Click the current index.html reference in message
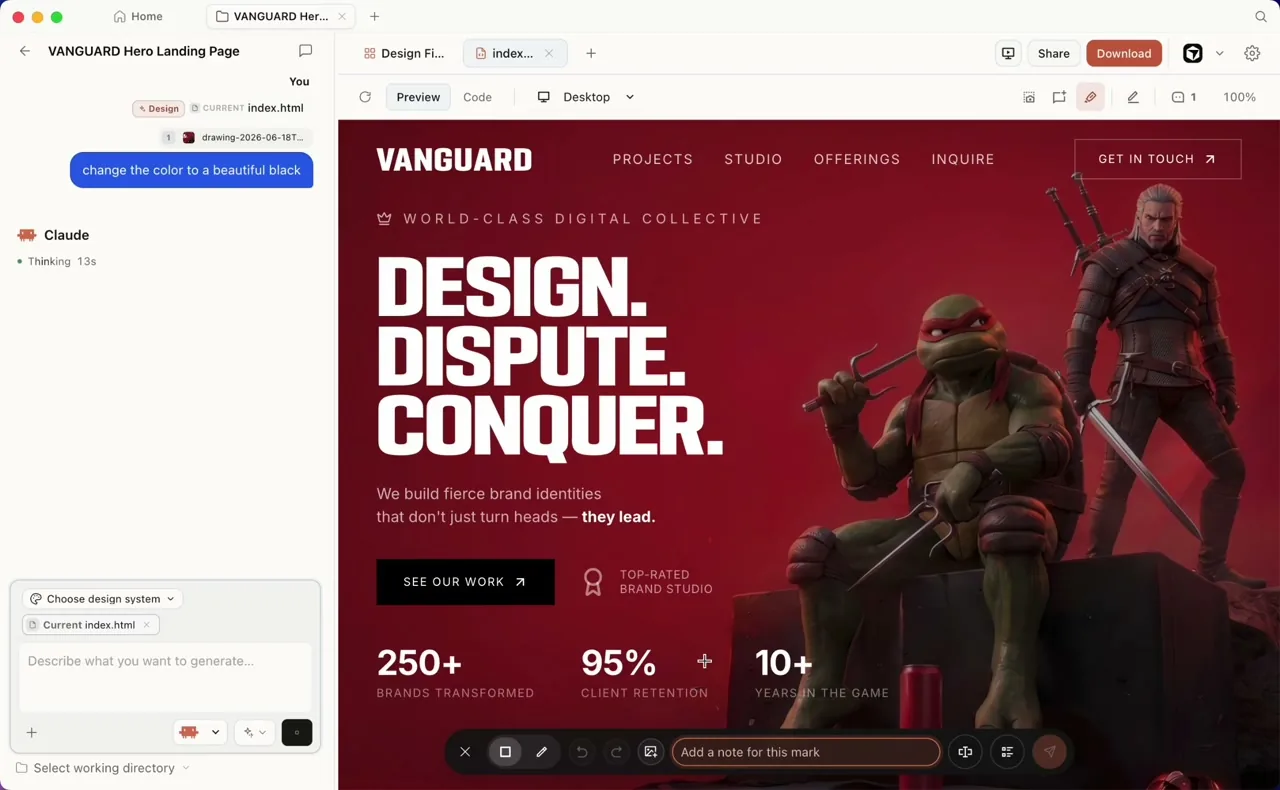Screen dimensions: 1280x790 pos(247,108)
